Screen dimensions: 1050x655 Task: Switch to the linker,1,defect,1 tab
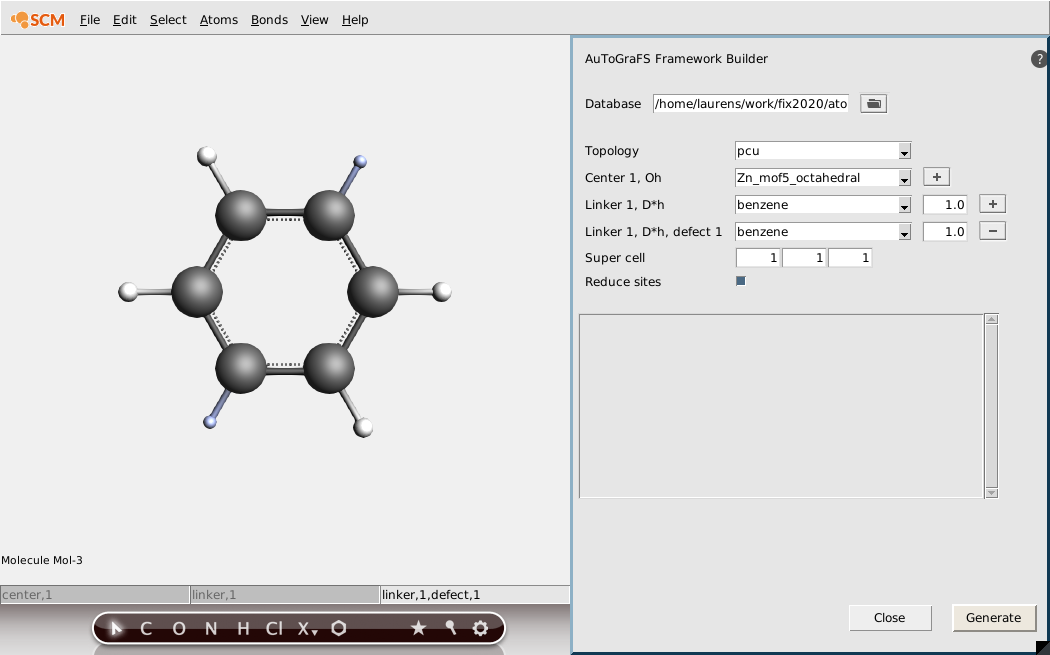tap(475, 595)
